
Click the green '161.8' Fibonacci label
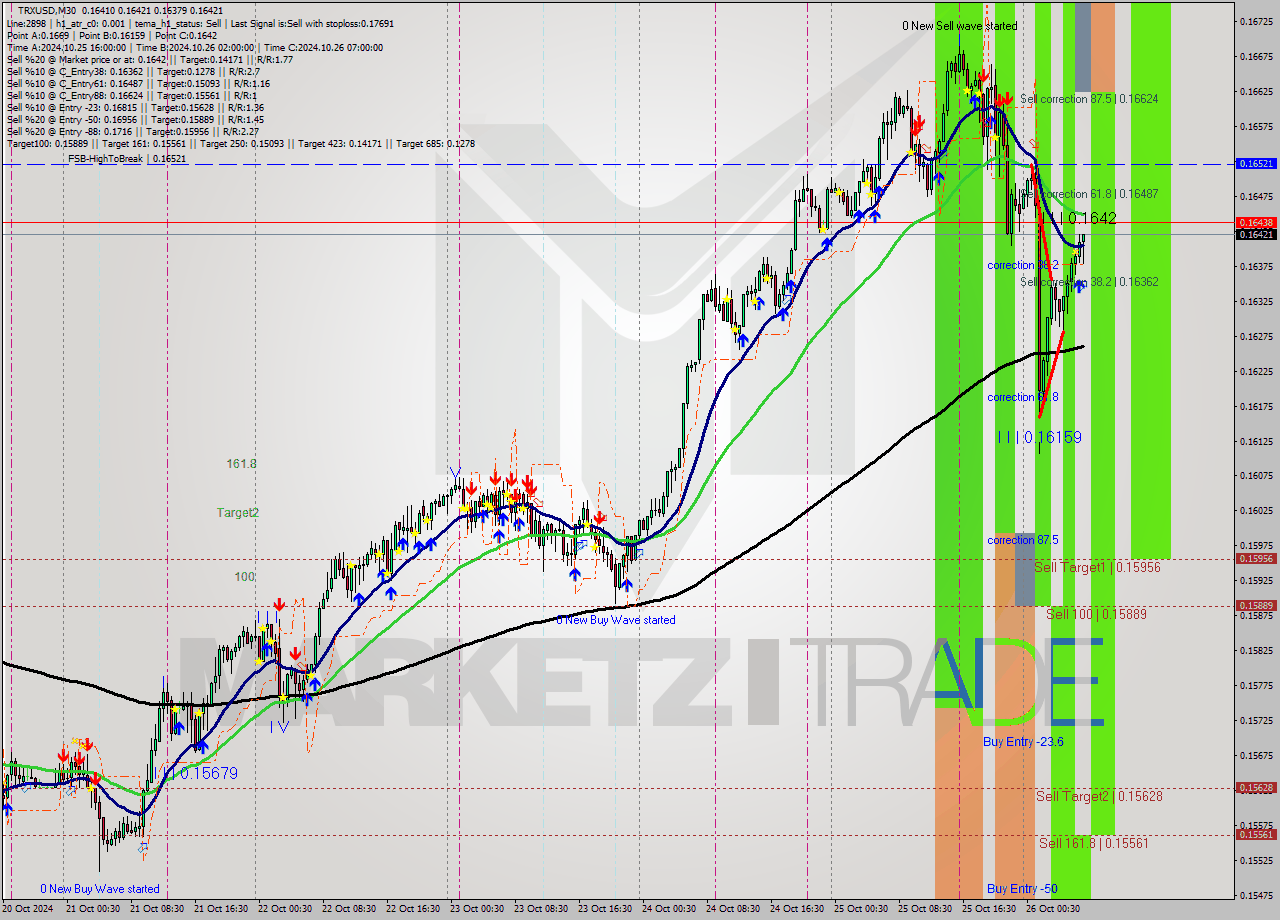[242, 464]
